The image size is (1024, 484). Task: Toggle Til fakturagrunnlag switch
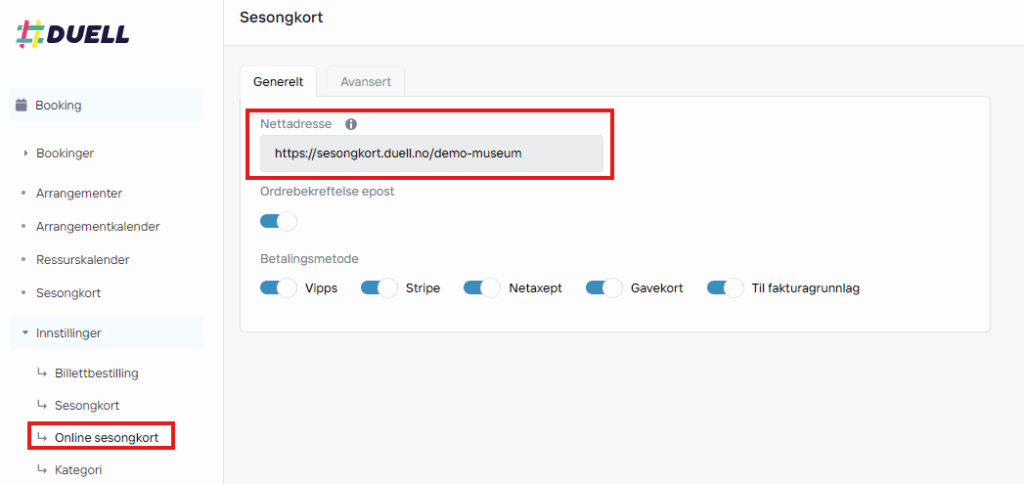tap(726, 288)
